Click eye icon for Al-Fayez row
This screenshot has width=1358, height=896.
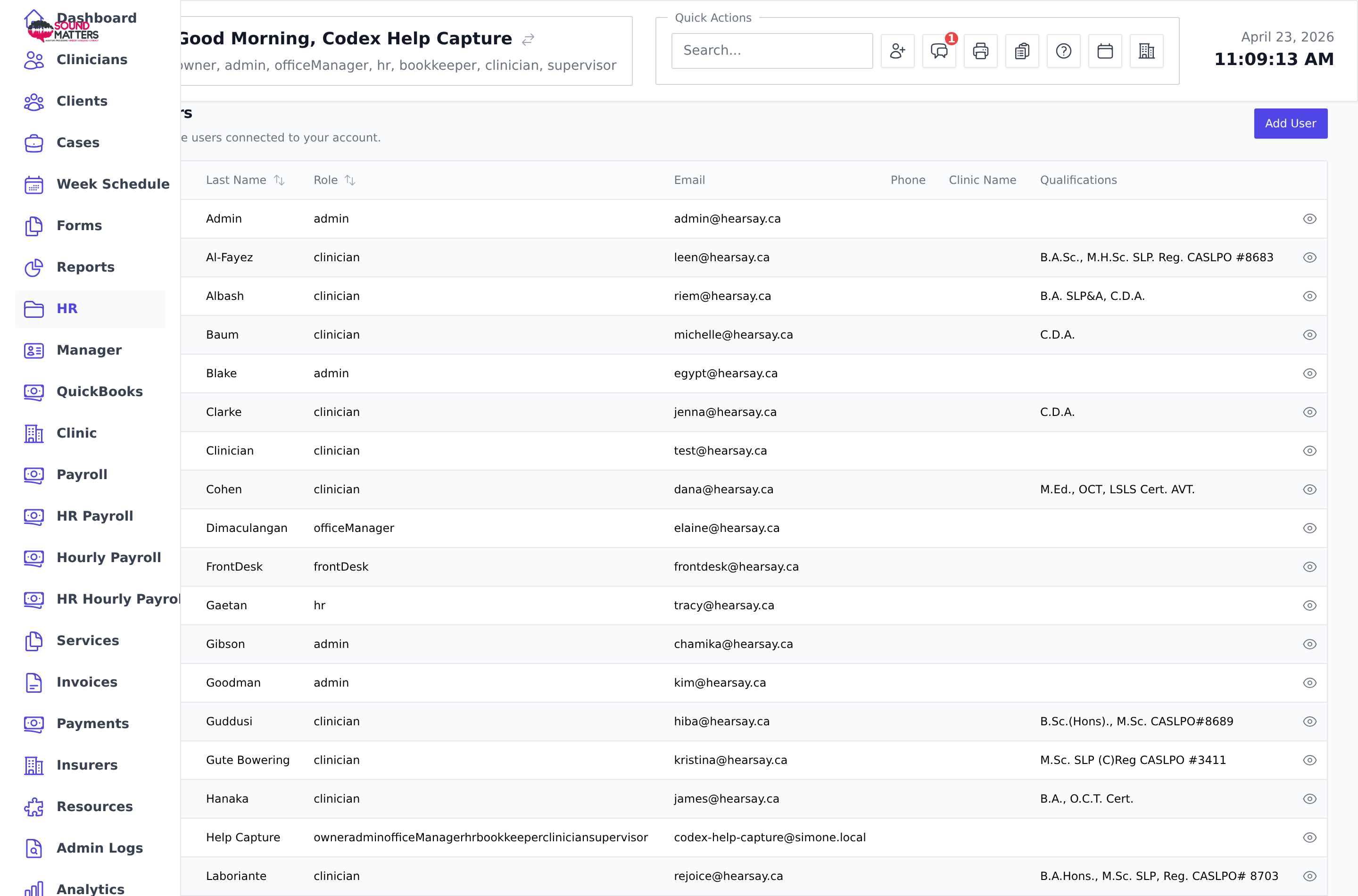pyautogui.click(x=1309, y=257)
